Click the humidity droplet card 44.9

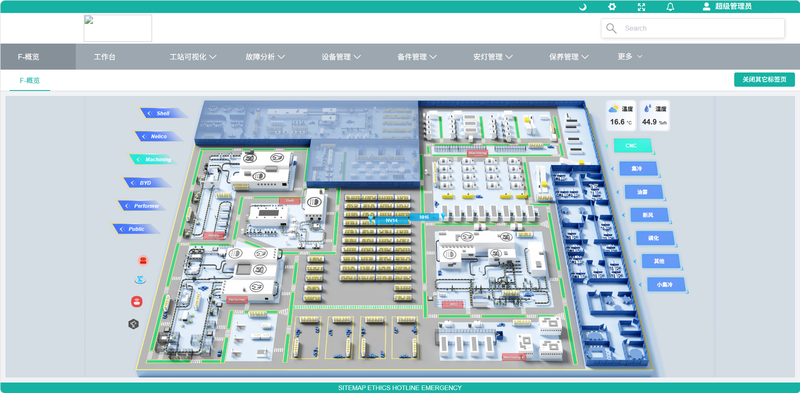click(655, 115)
